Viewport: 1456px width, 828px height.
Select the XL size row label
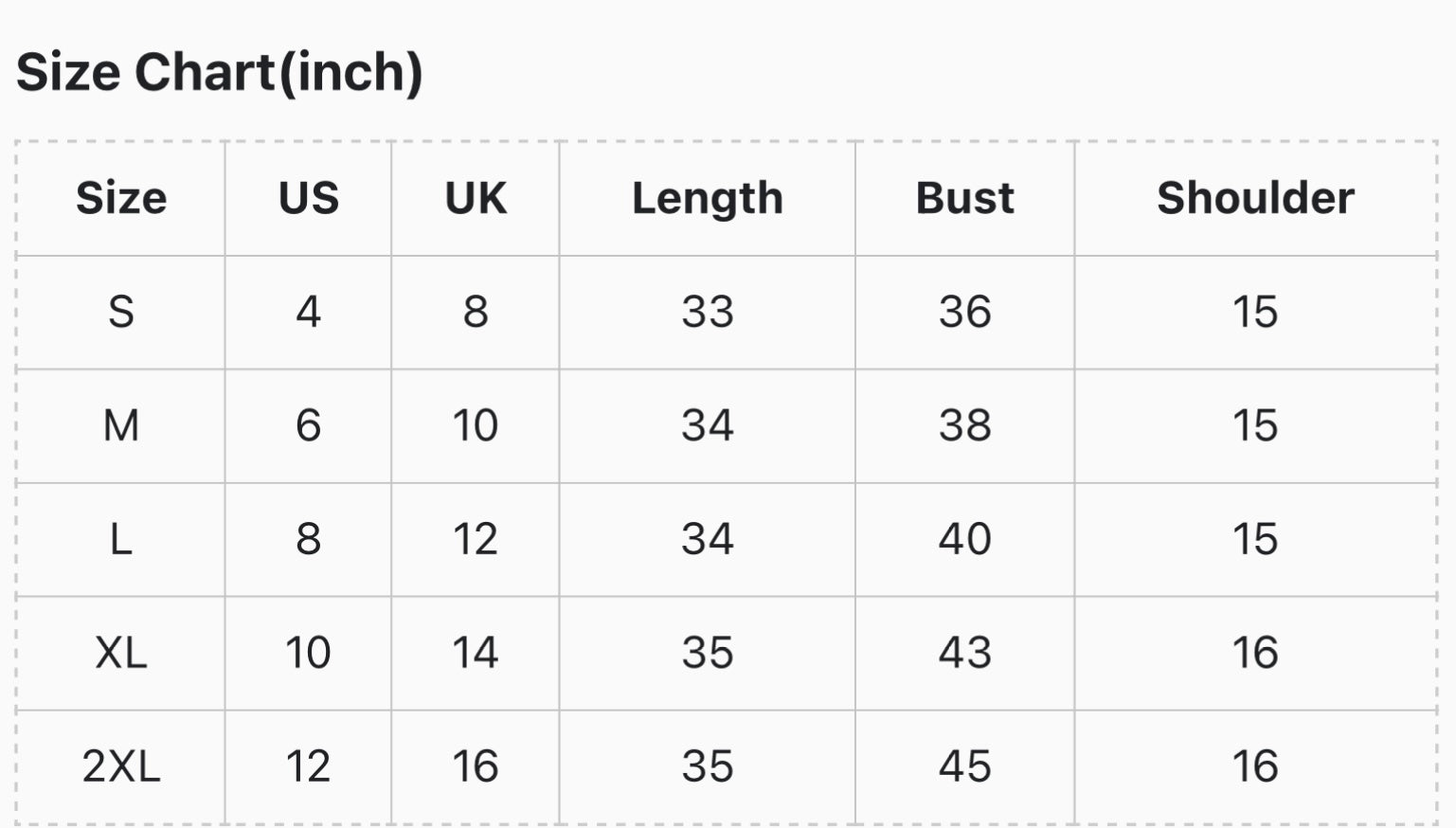[x=121, y=653]
